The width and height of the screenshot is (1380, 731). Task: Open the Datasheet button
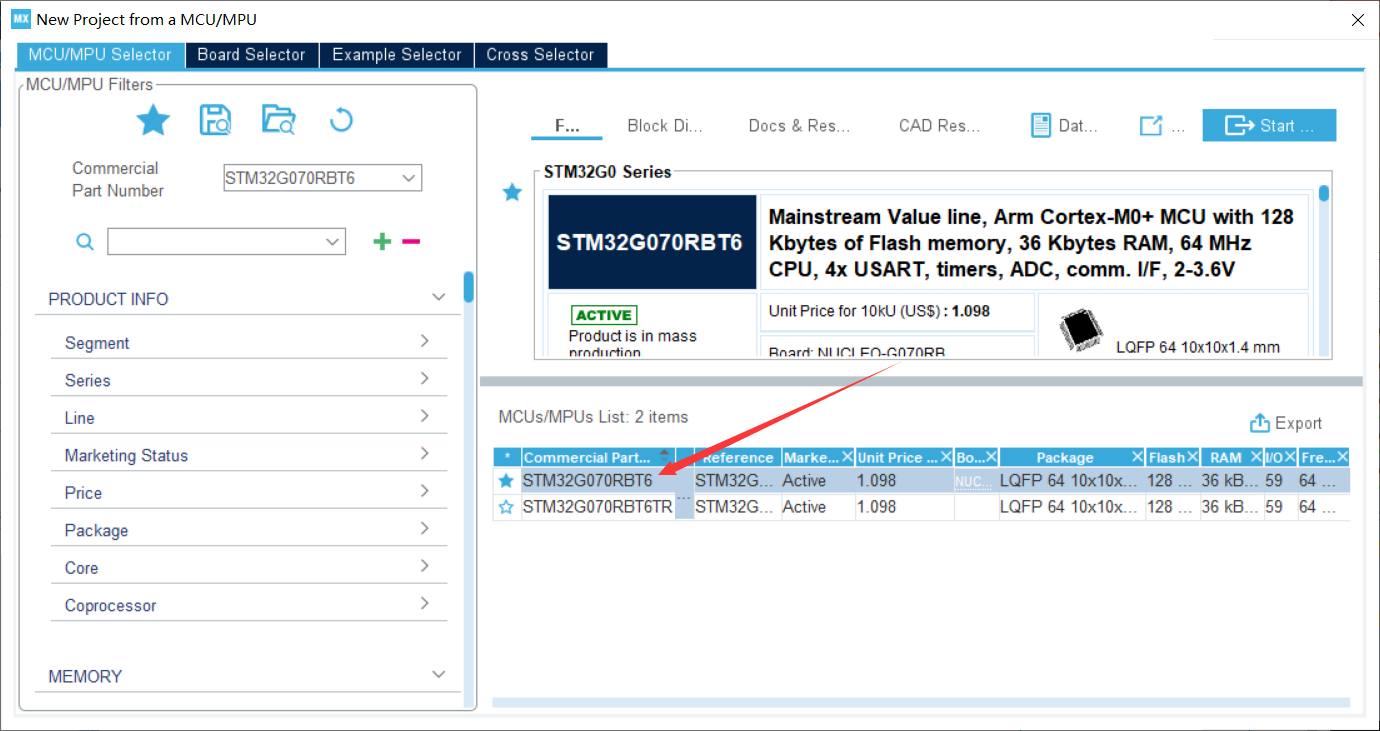(1064, 126)
